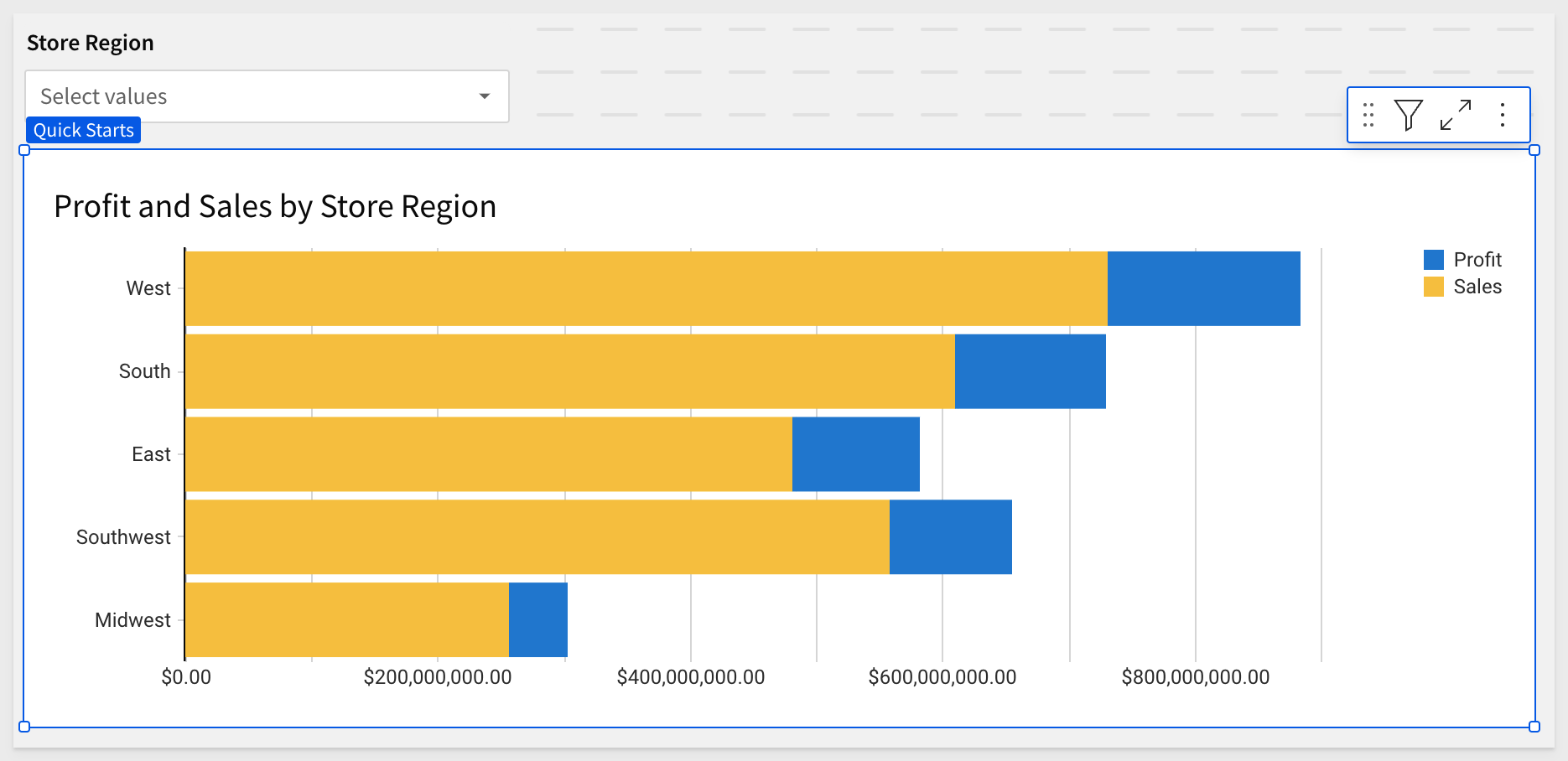
Task: Click the filter funnel icon in chart toolbar
Action: point(1409,115)
